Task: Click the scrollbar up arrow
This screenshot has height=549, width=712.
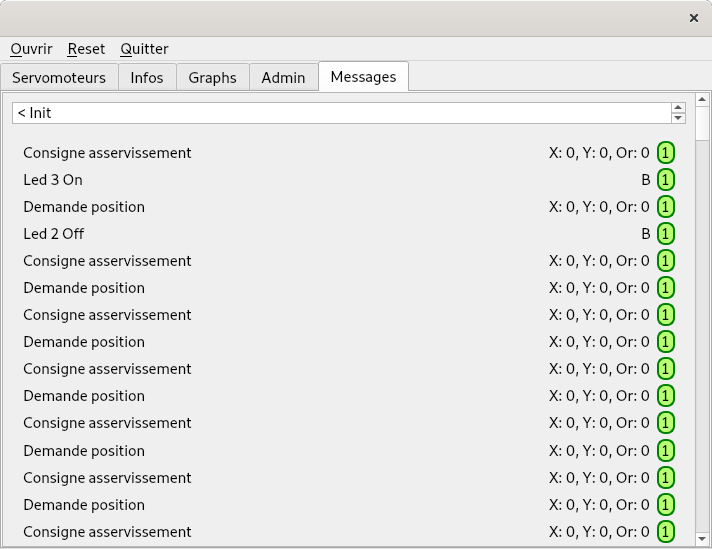Action: 702,99
